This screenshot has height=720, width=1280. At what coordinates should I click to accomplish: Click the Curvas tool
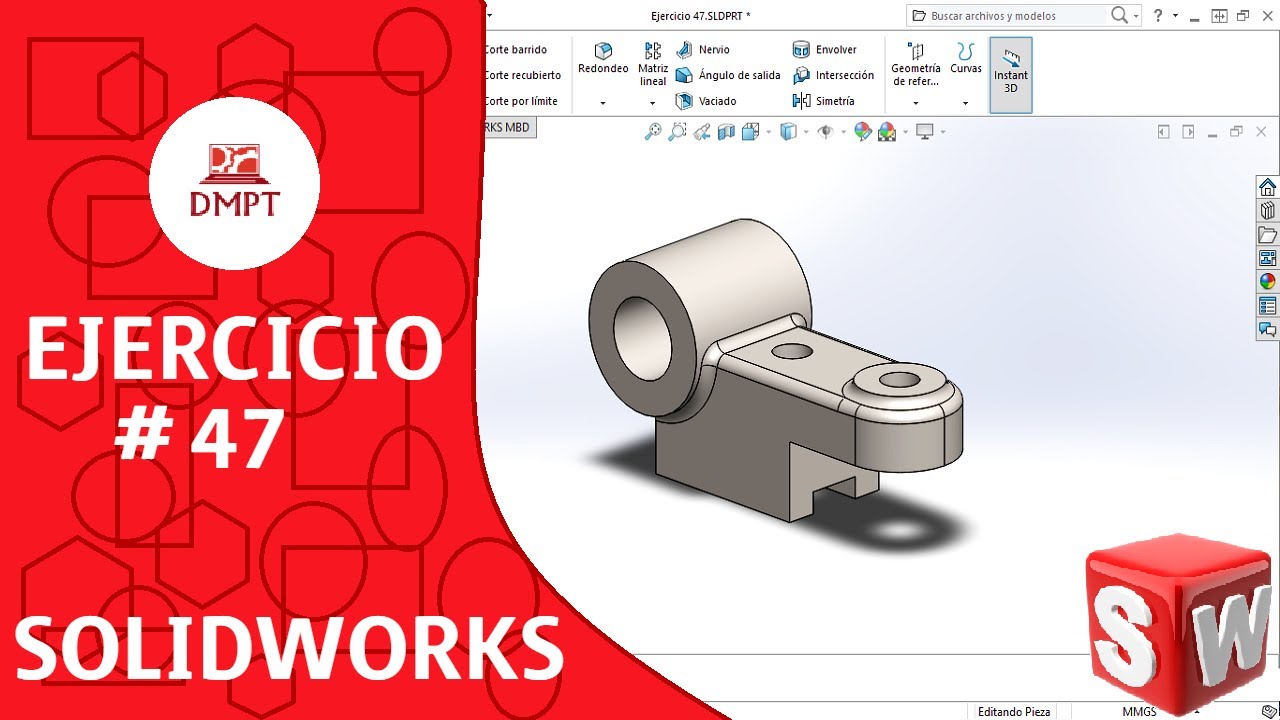(966, 58)
